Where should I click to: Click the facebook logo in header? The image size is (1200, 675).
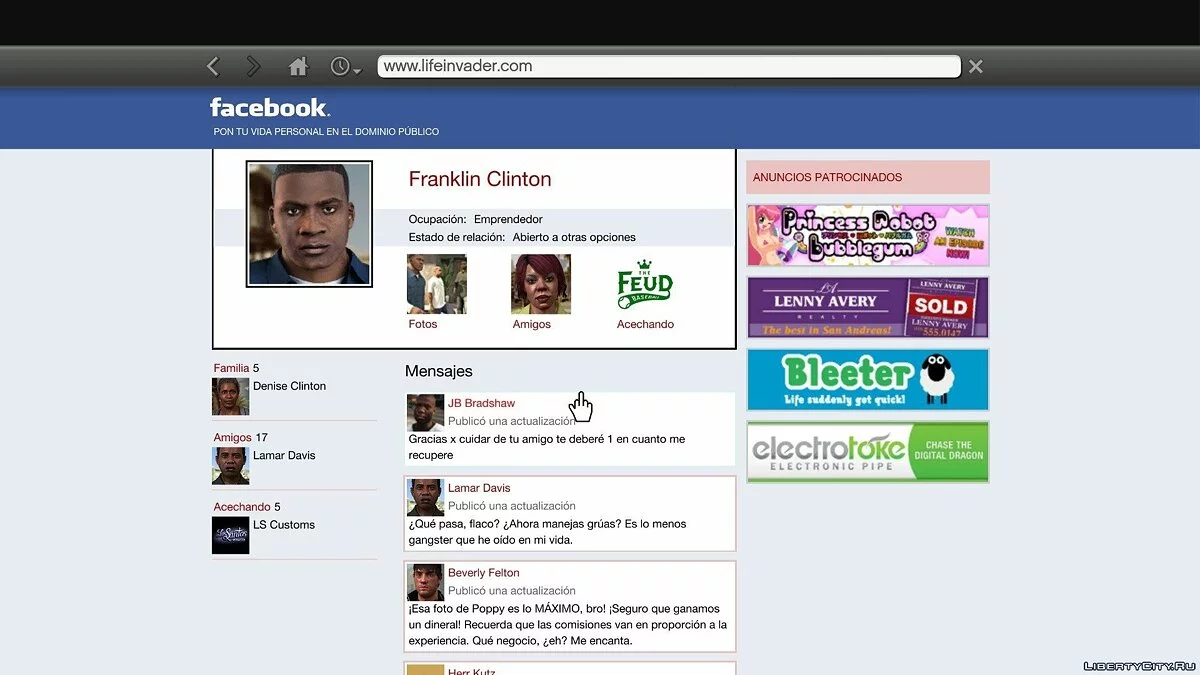269,108
